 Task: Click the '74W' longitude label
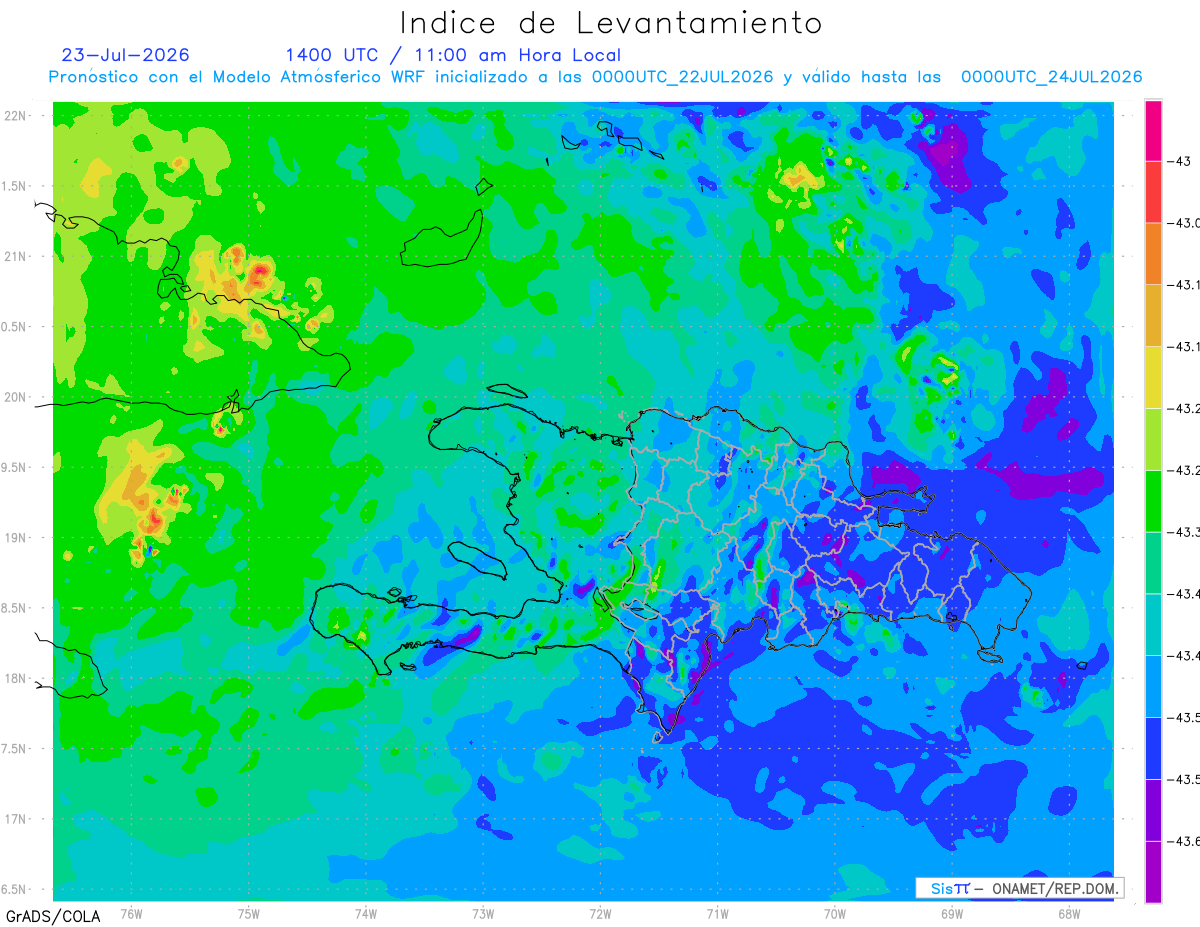tap(366, 914)
